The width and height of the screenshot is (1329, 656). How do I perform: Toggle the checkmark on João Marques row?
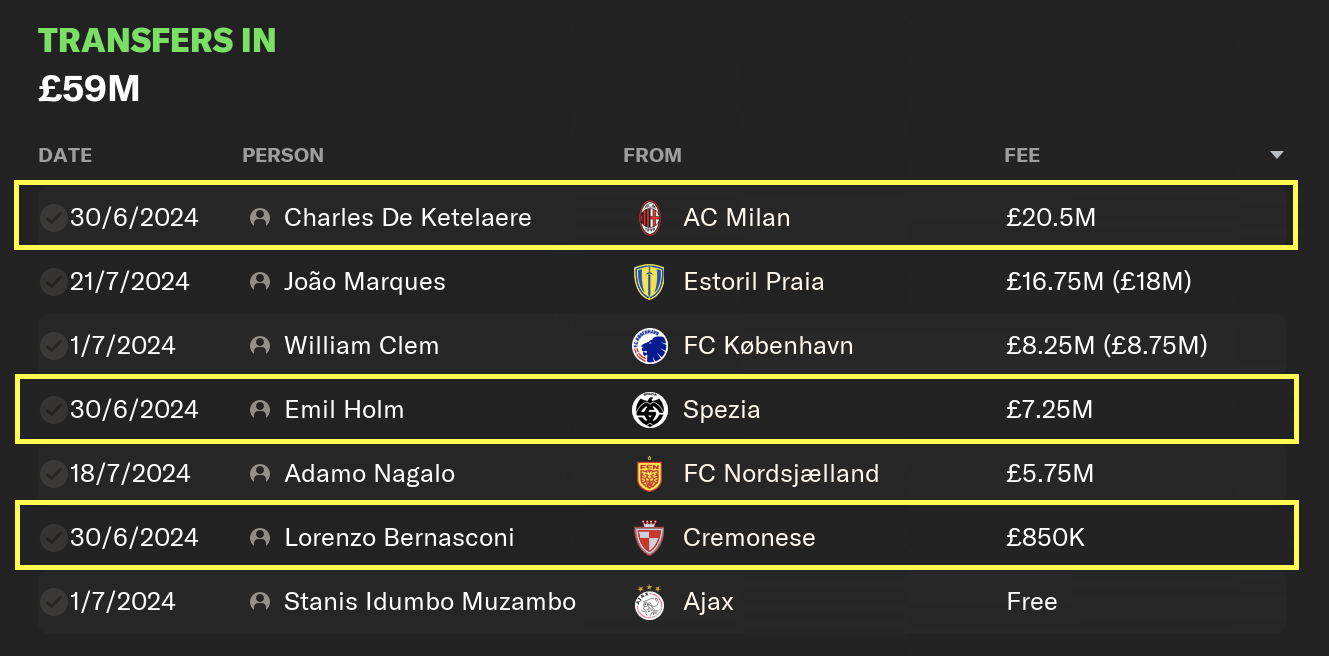(x=53, y=282)
